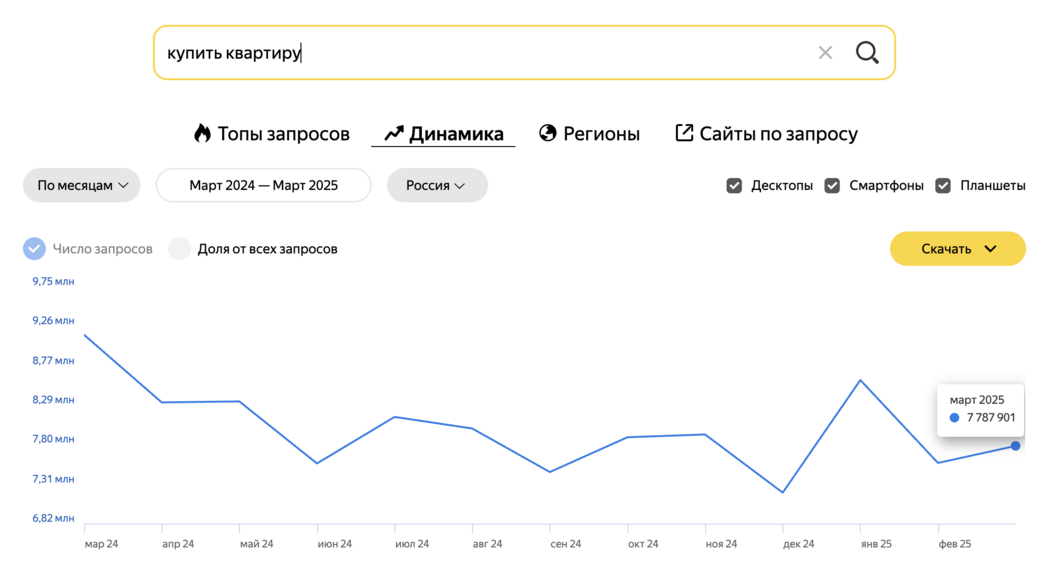This screenshot has height=568, width=1050.
Task: Open the Март 2024 — Март 2025 date range picker
Action: [x=264, y=186]
